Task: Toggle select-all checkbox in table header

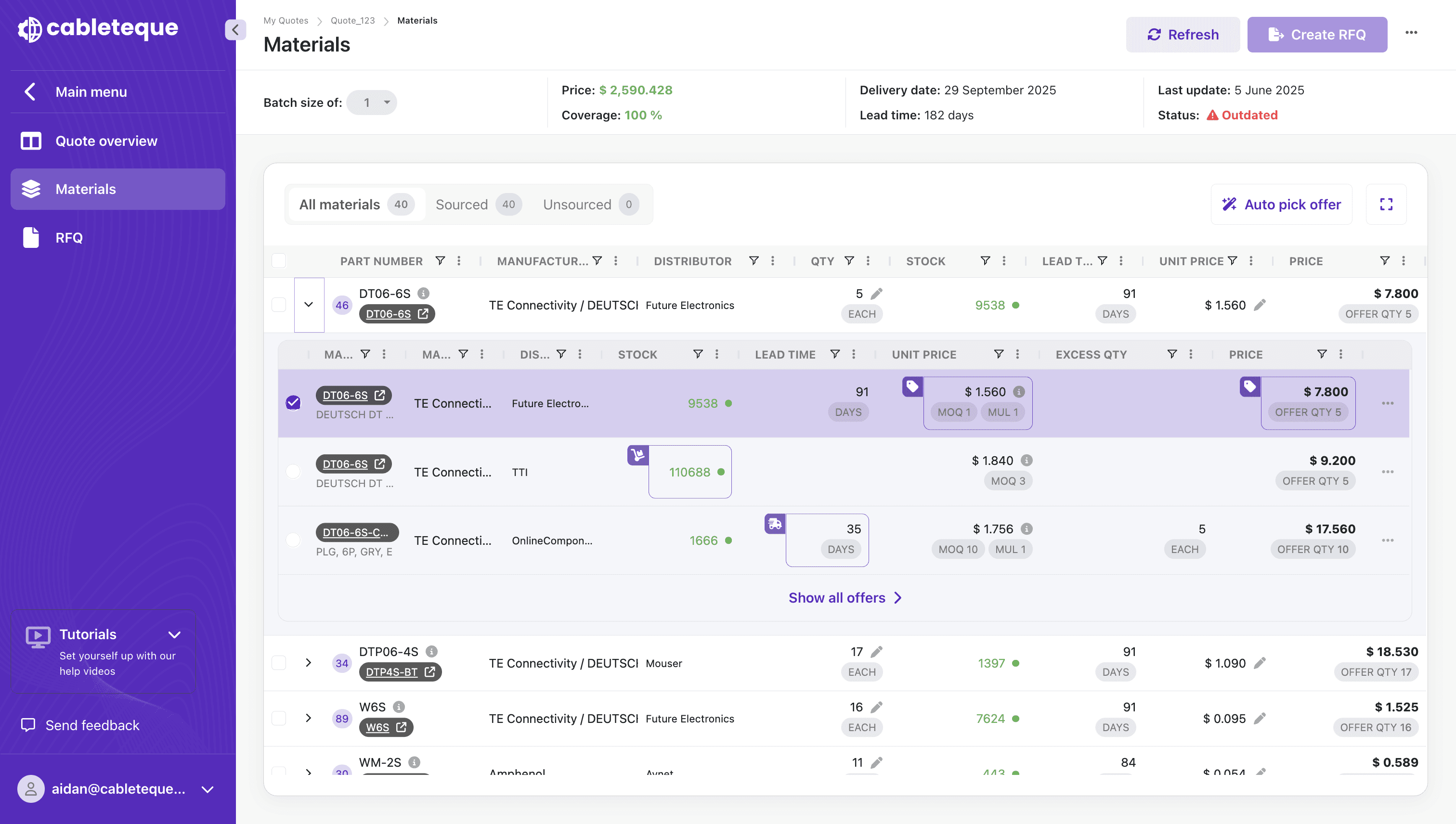Action: point(278,261)
